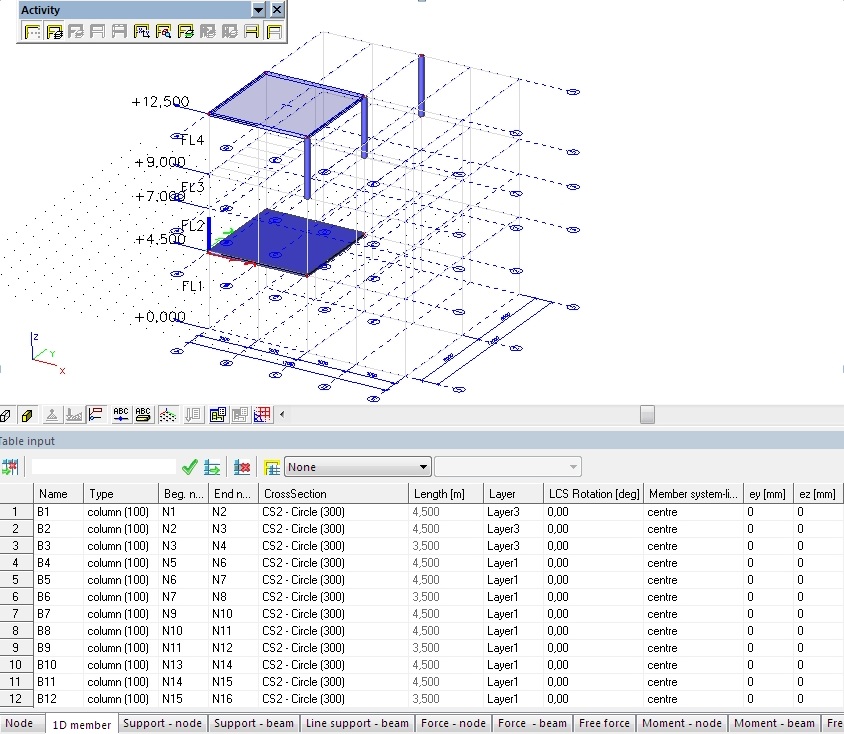The image size is (844, 734).
Task: Click the greyed-out supports display icon
Action: coord(52,415)
